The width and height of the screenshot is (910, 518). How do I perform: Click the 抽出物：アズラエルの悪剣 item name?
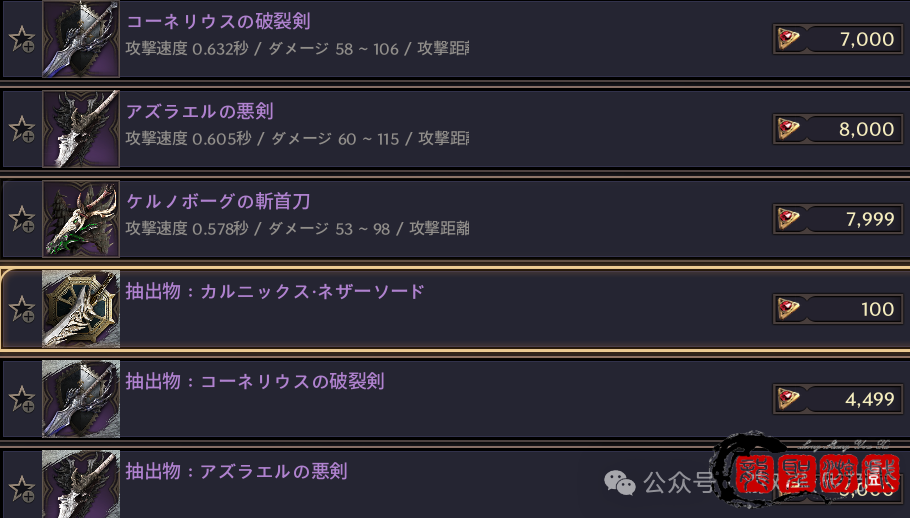click(x=236, y=471)
